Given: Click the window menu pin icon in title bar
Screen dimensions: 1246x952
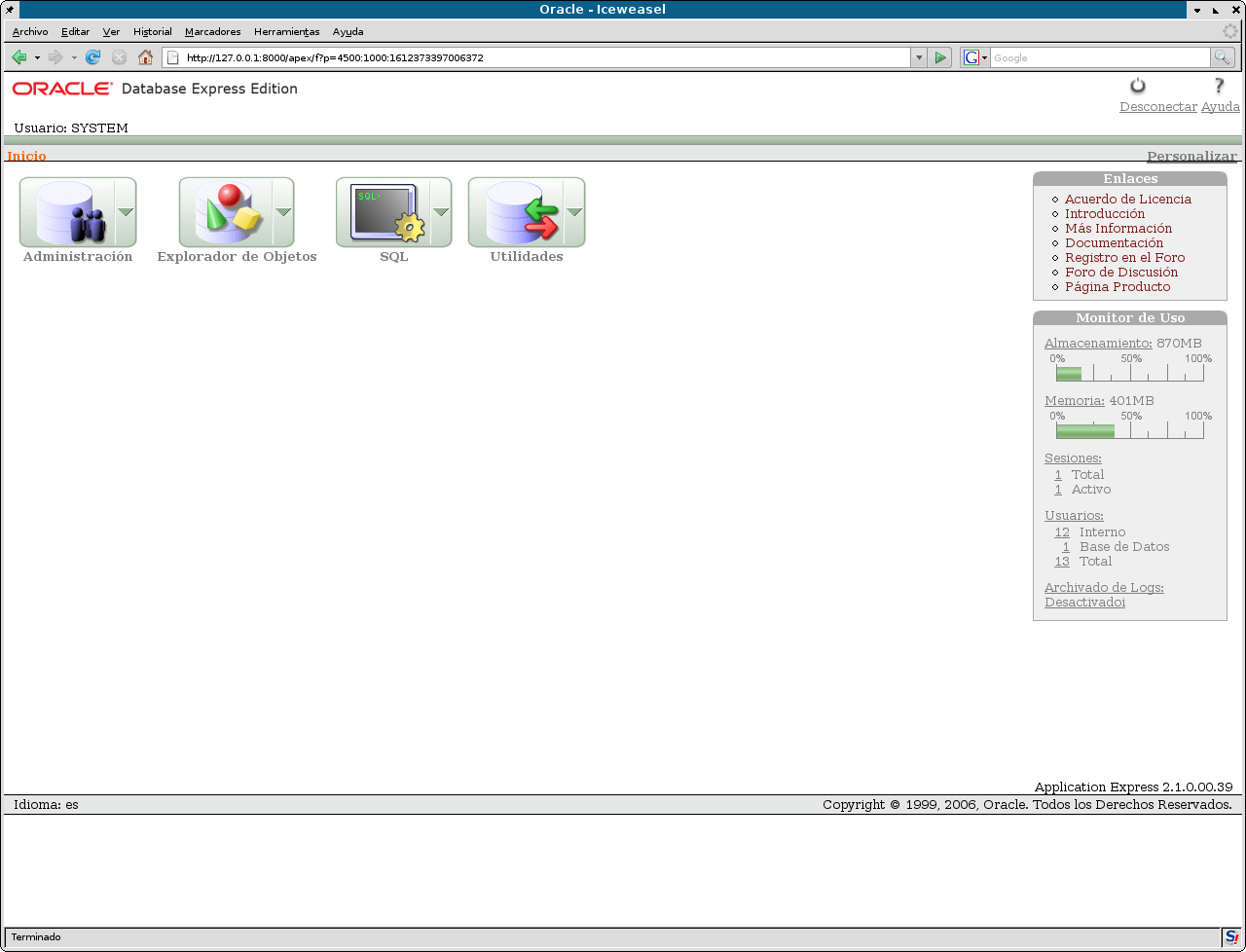Looking at the screenshot, I should [10, 10].
